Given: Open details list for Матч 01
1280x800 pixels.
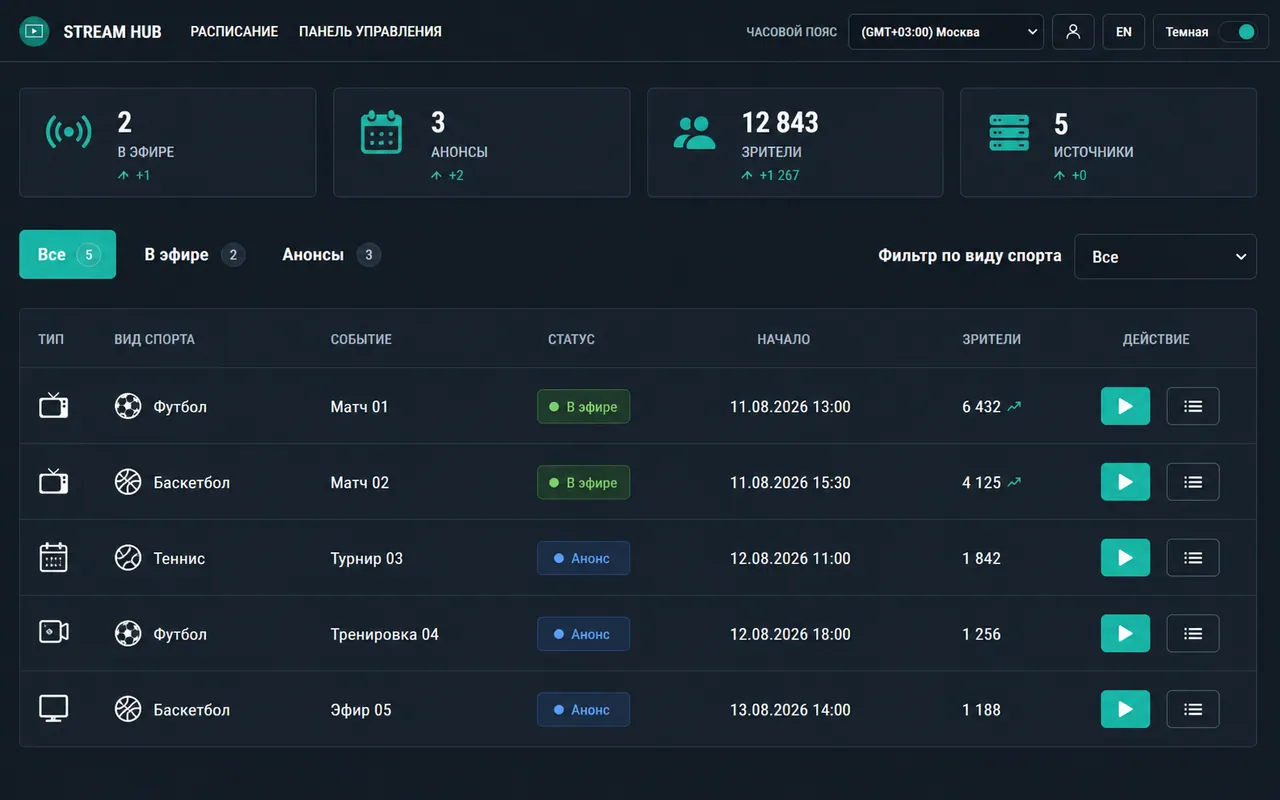Looking at the screenshot, I should [1193, 406].
